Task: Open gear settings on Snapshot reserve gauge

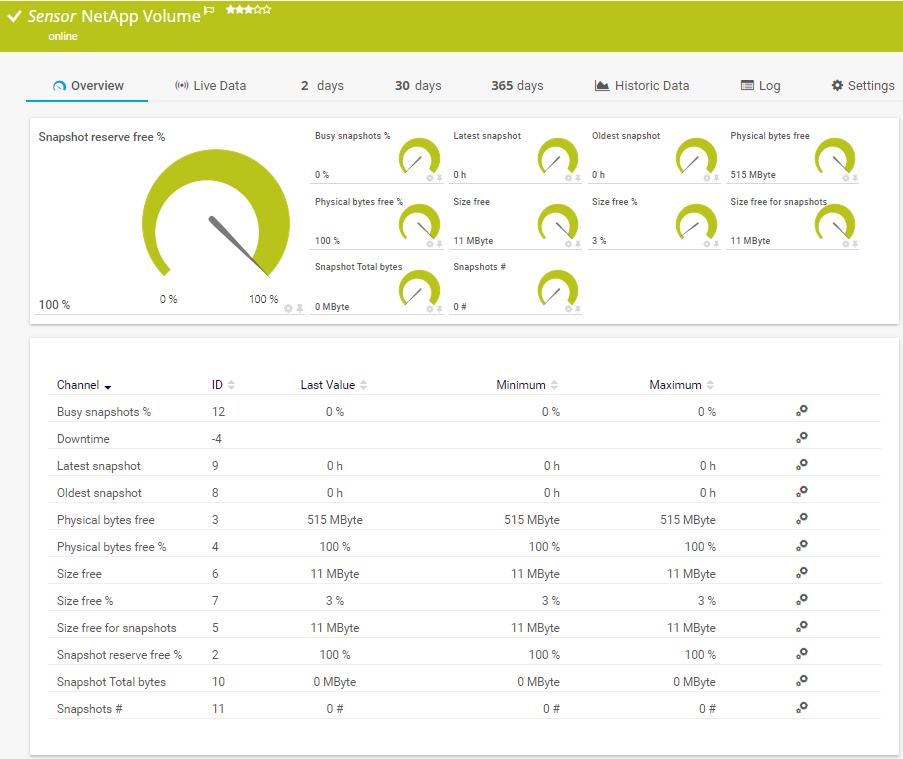Action: 288,308
